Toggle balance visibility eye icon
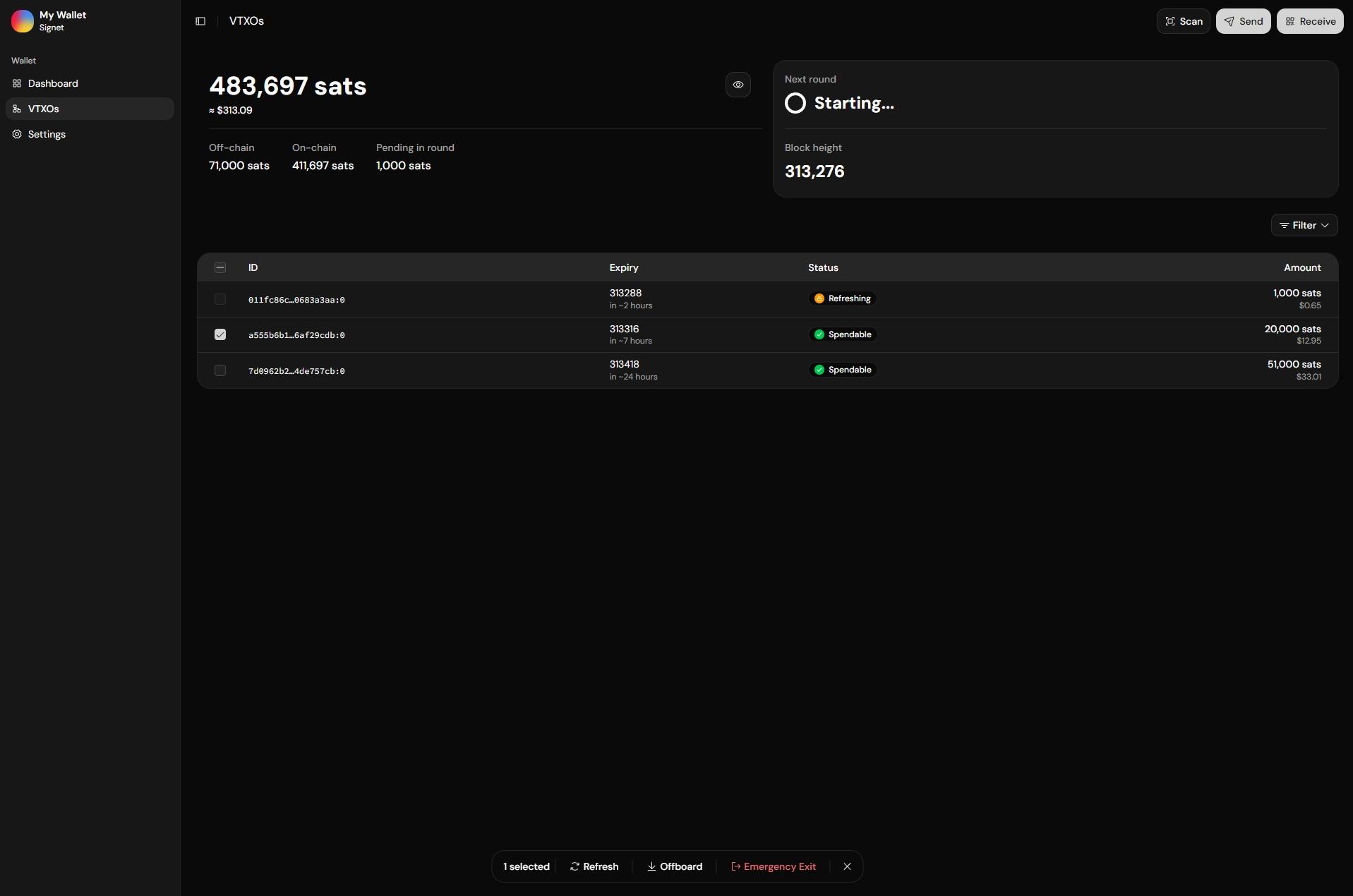The image size is (1353, 896). 738,85
